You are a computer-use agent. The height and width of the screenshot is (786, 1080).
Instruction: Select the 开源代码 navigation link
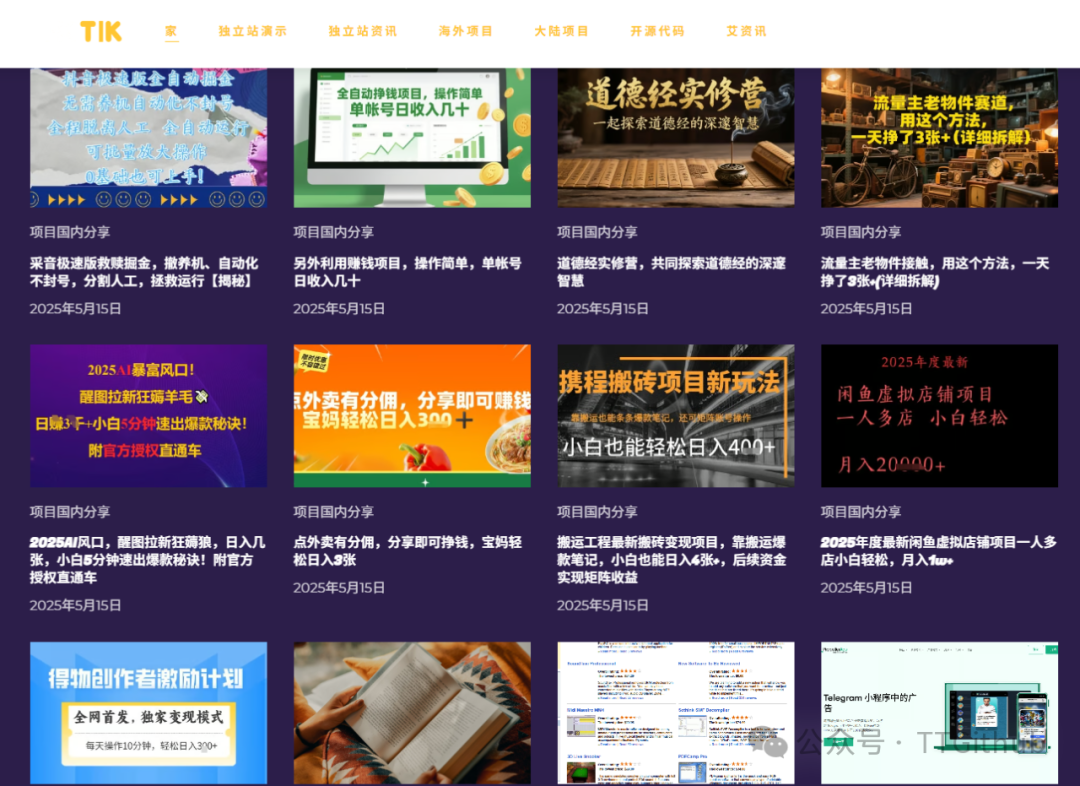[658, 31]
